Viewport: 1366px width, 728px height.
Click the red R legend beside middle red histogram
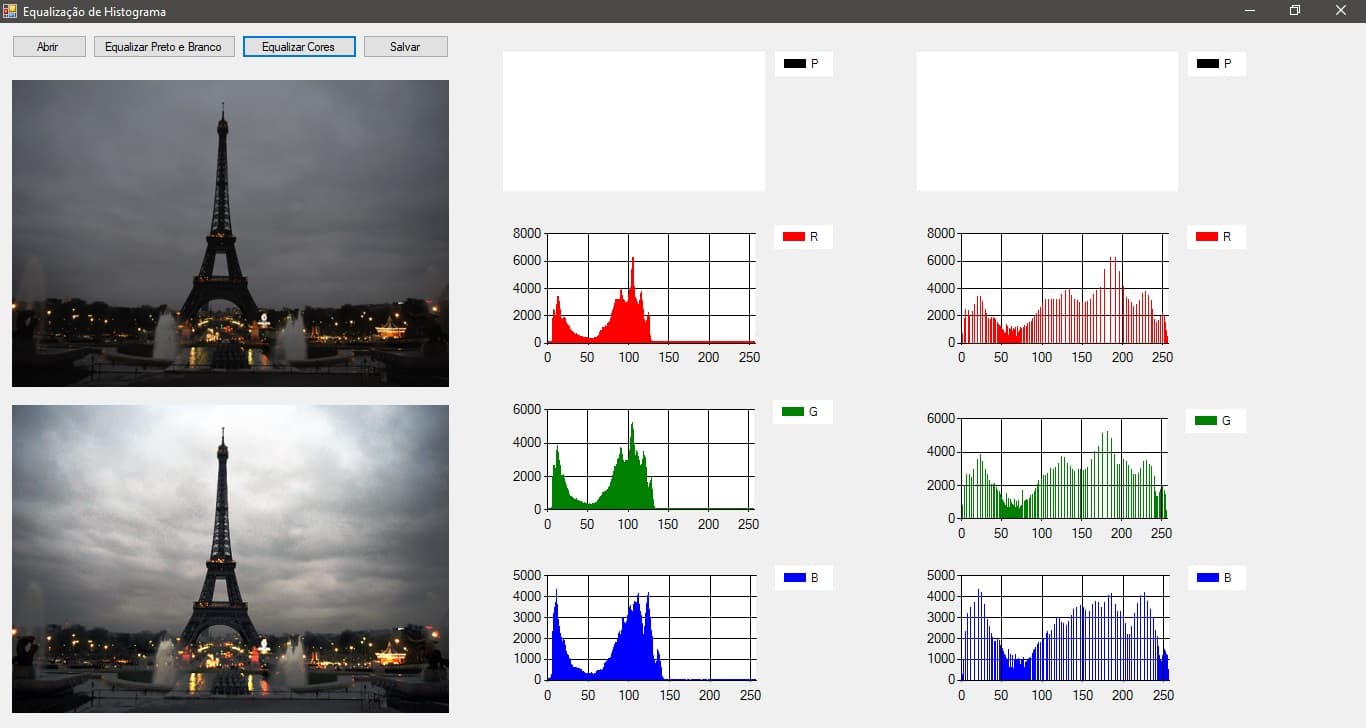pos(803,236)
